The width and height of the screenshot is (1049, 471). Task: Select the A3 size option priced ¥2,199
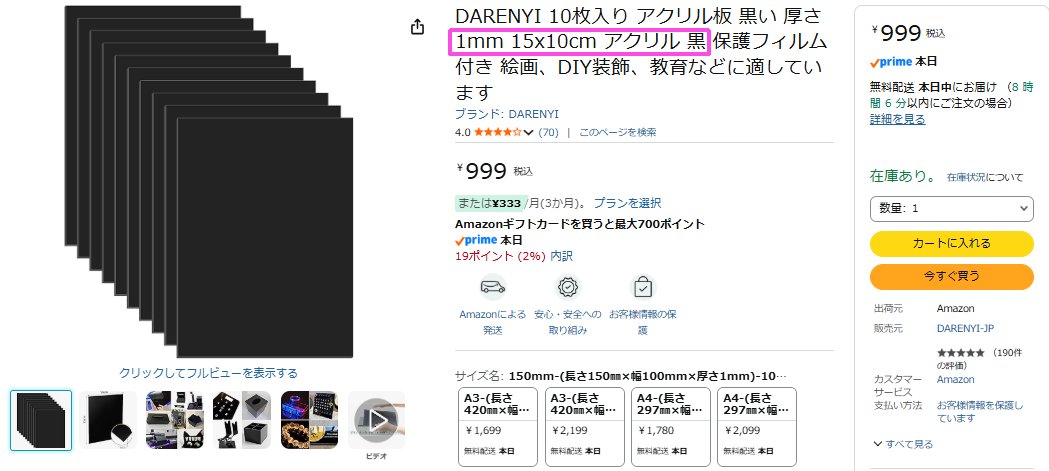tap(584, 427)
